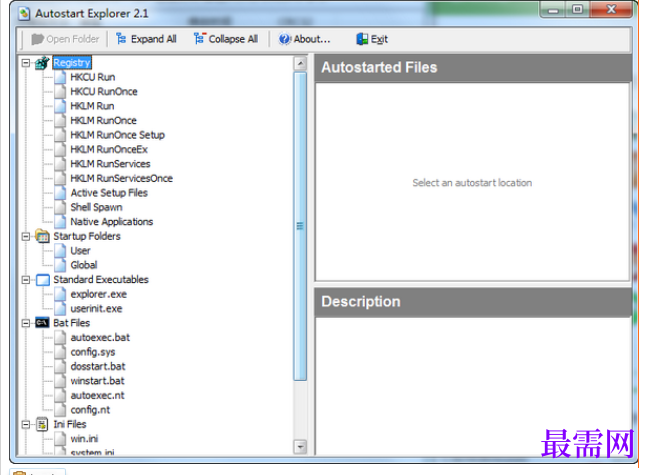Select the Registry root node
The image size is (653, 475).
[72, 63]
